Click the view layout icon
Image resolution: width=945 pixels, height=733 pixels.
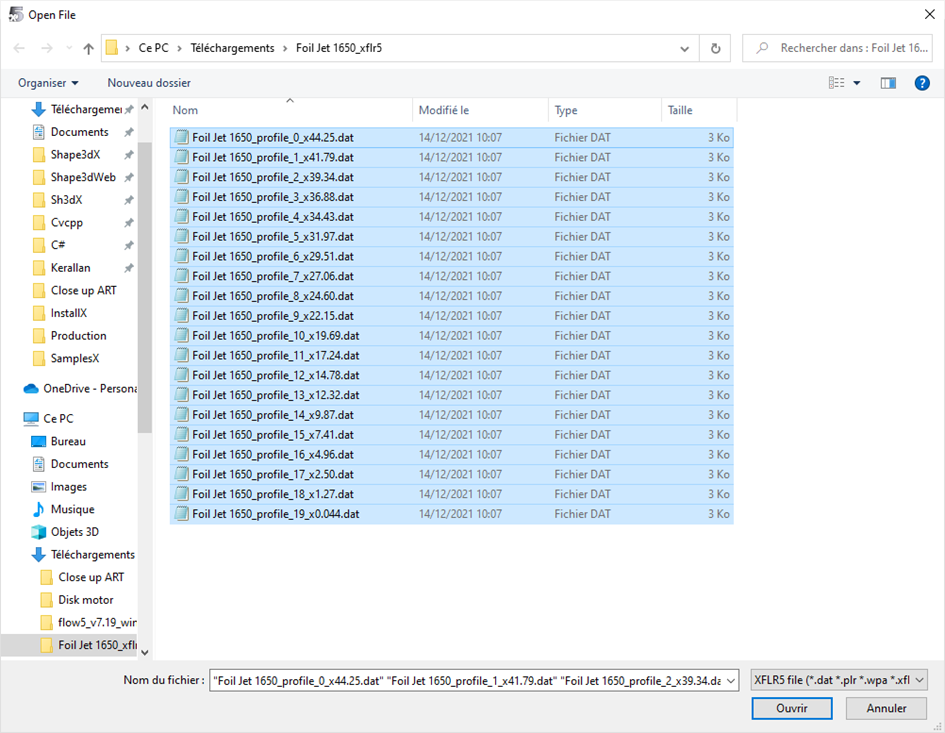[836, 83]
